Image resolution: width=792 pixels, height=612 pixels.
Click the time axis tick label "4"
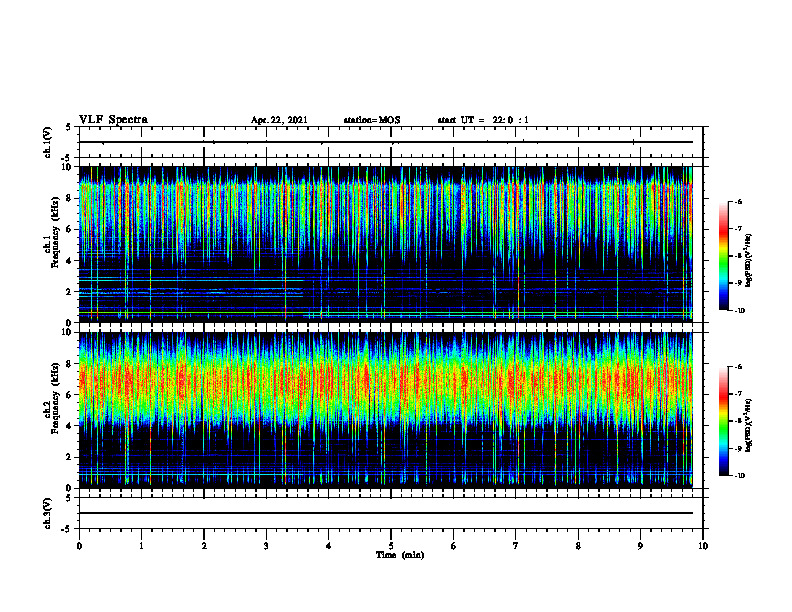click(x=329, y=546)
